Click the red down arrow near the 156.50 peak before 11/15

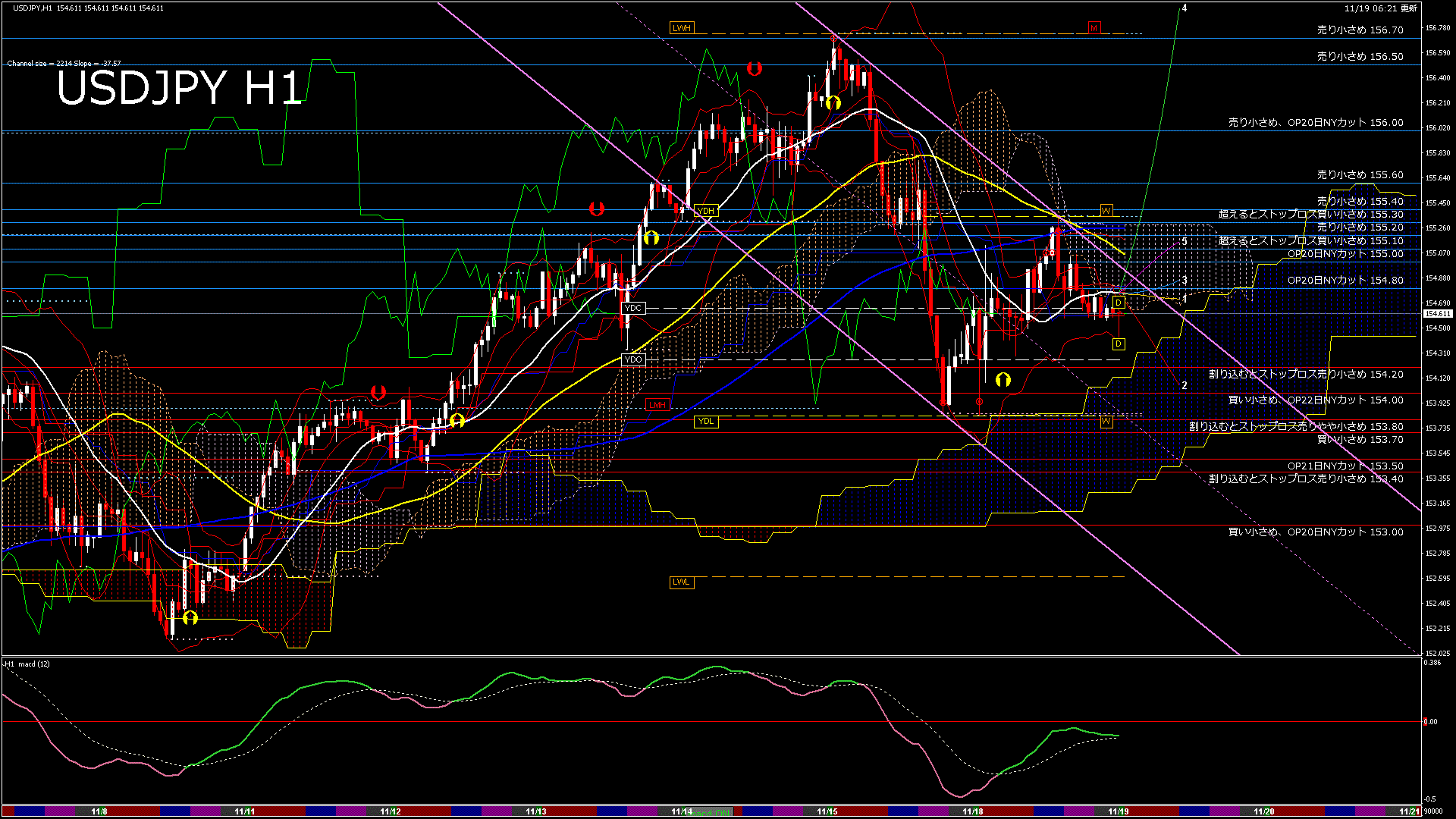[754, 68]
